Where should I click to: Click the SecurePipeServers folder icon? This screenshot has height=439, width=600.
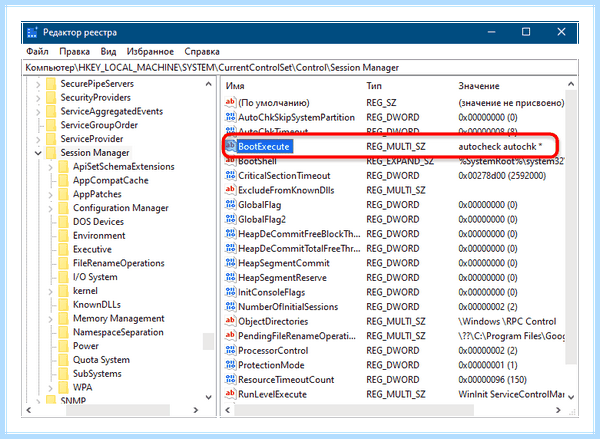point(51,84)
